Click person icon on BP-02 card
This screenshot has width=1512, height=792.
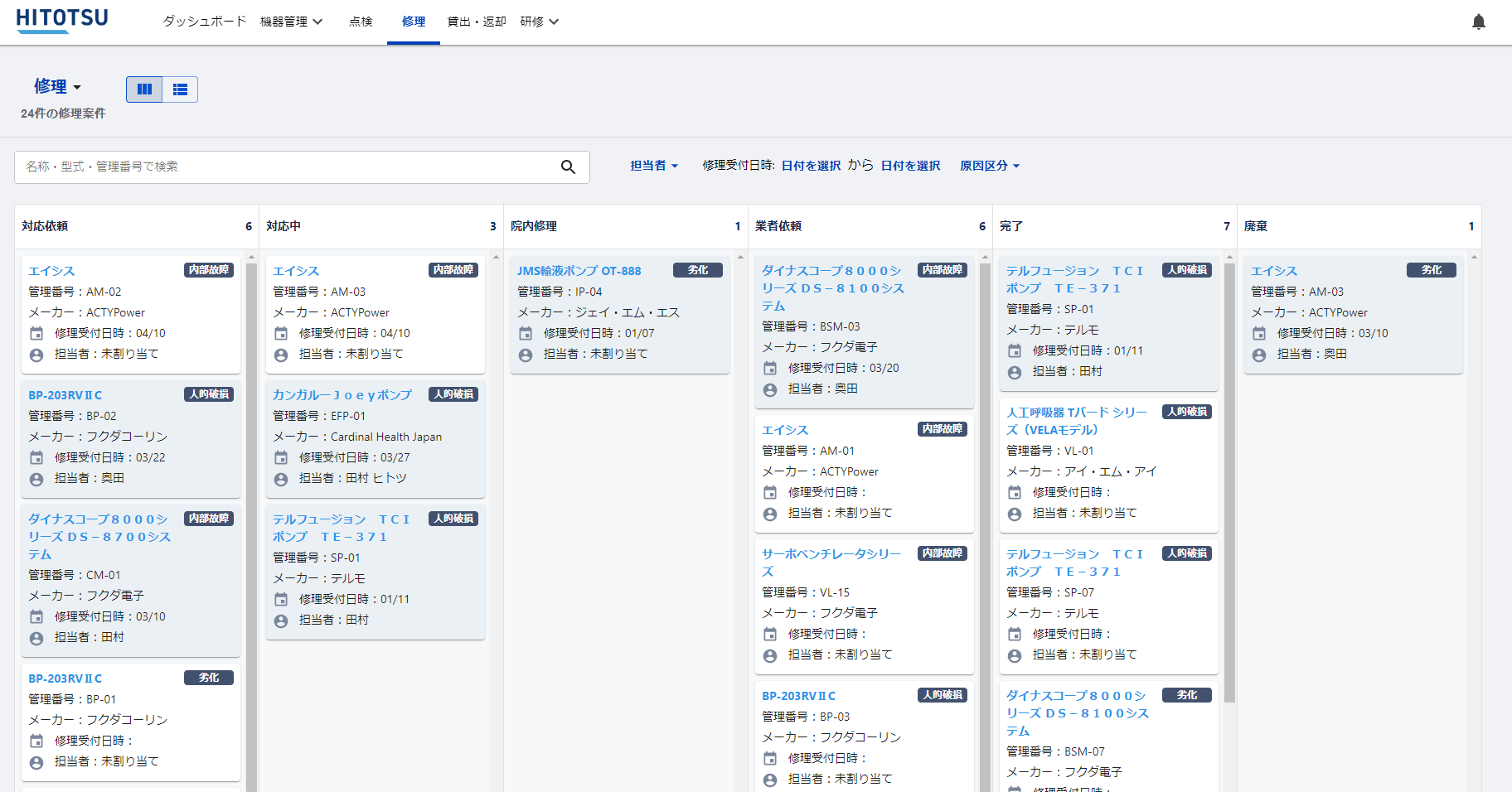[x=36, y=479]
